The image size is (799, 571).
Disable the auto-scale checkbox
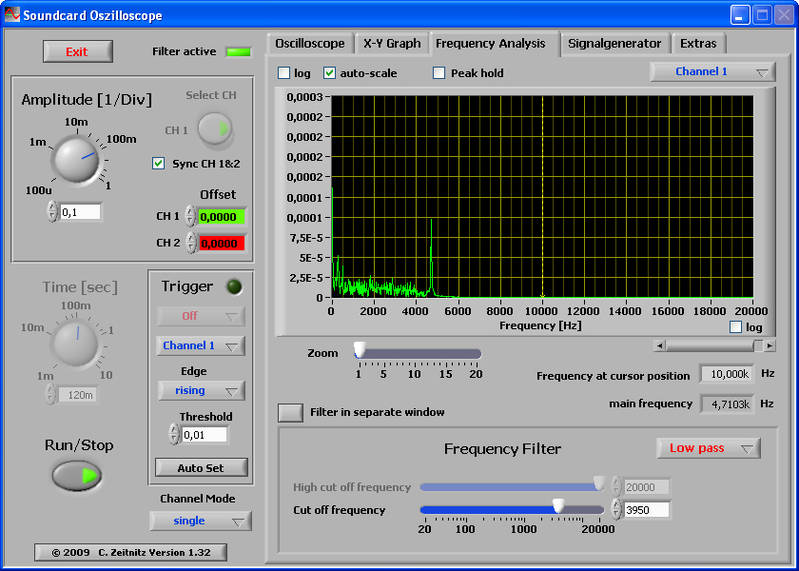pos(329,73)
